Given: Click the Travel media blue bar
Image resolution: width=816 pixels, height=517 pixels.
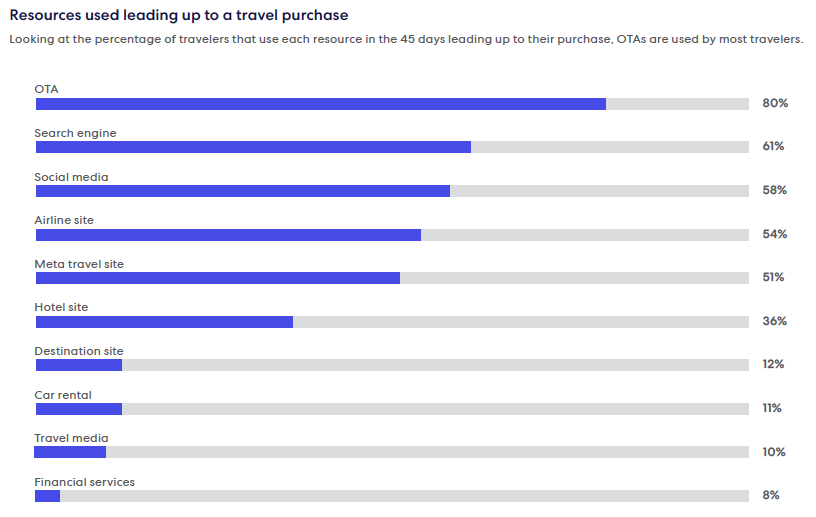Looking at the screenshot, I should coord(70,452).
